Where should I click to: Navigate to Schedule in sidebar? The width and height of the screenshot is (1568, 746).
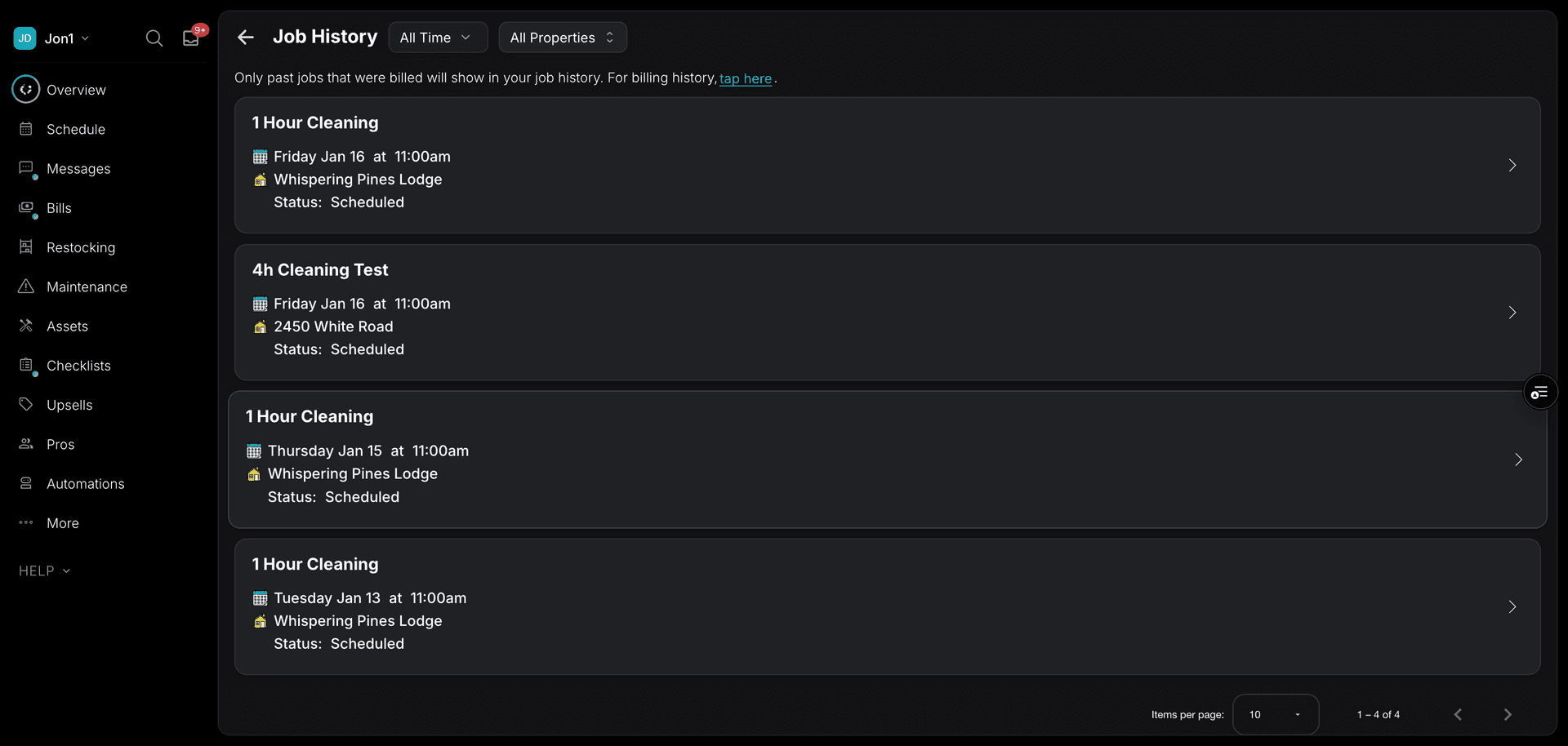pyautogui.click(x=75, y=129)
